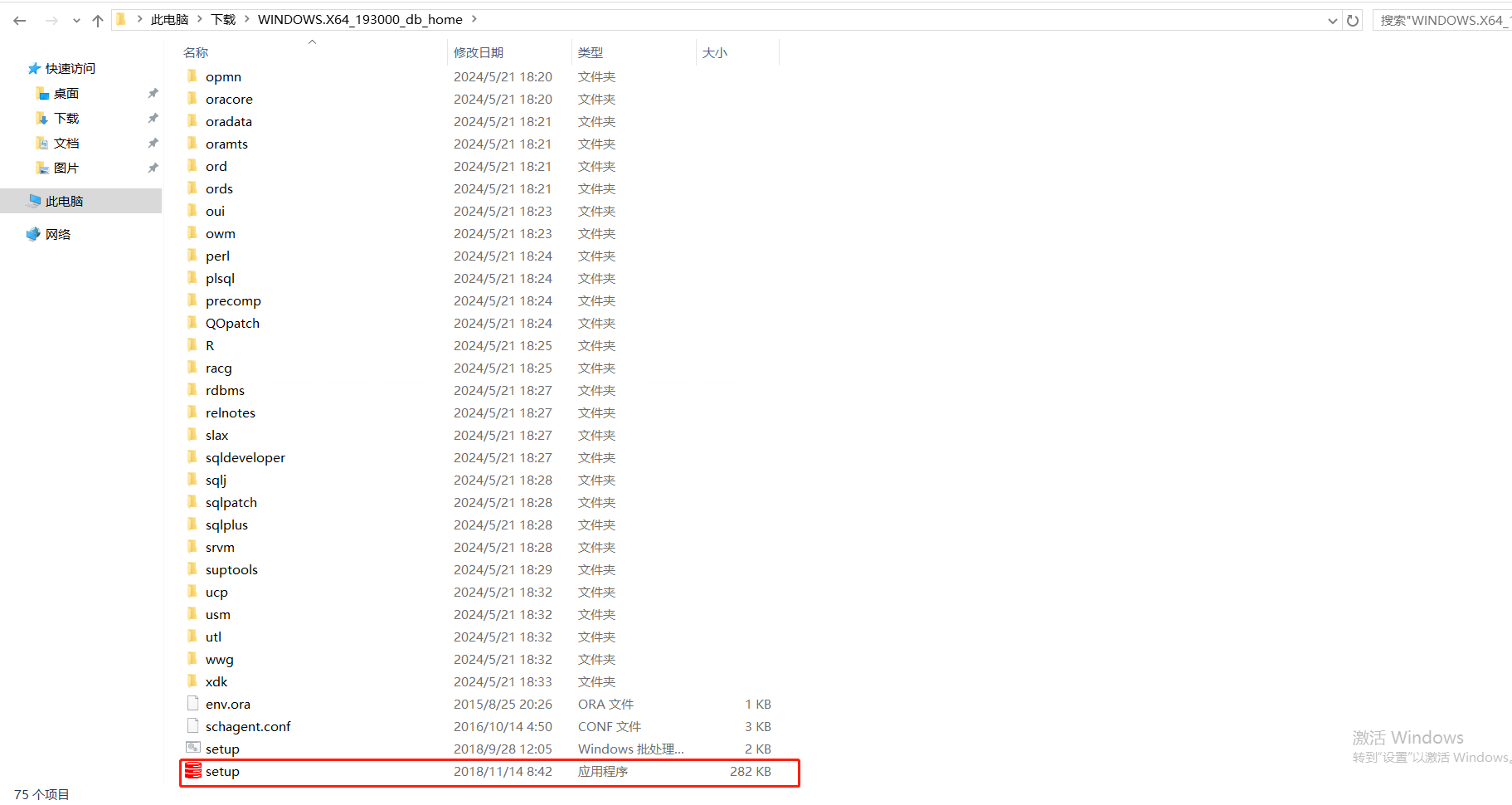Select the utl folder name

[213, 637]
